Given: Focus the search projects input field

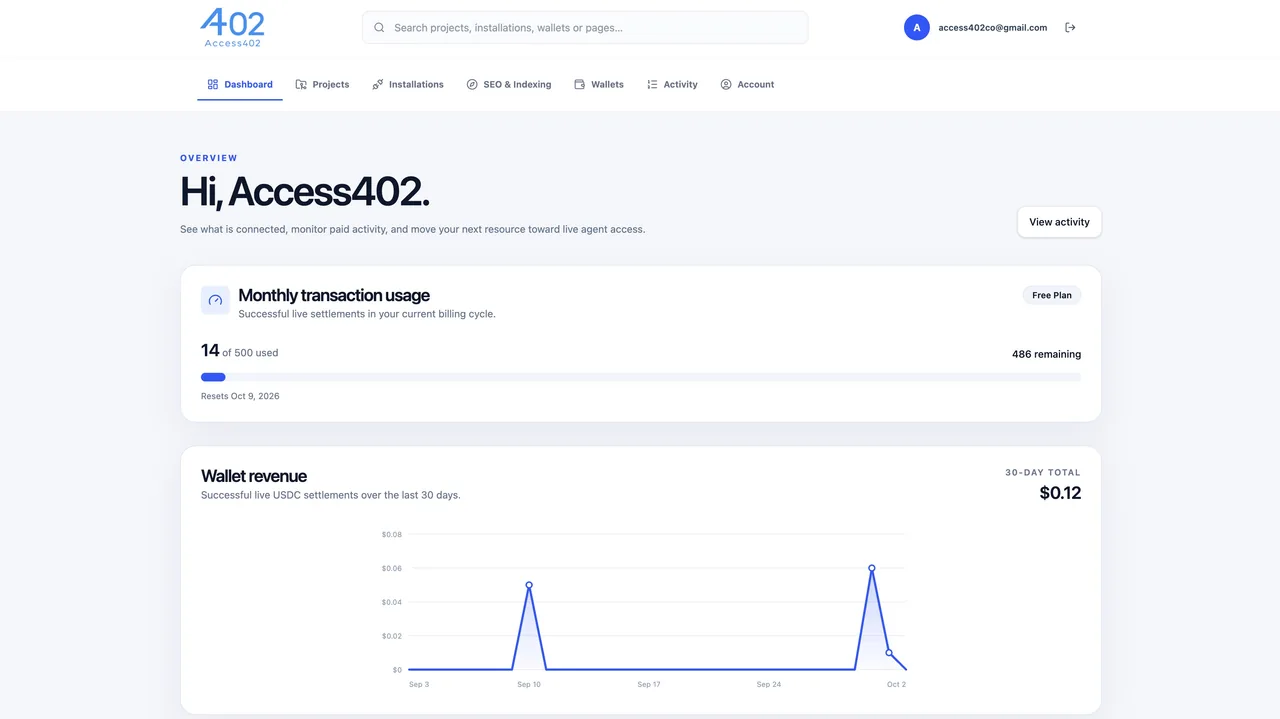Looking at the screenshot, I should (x=585, y=28).
